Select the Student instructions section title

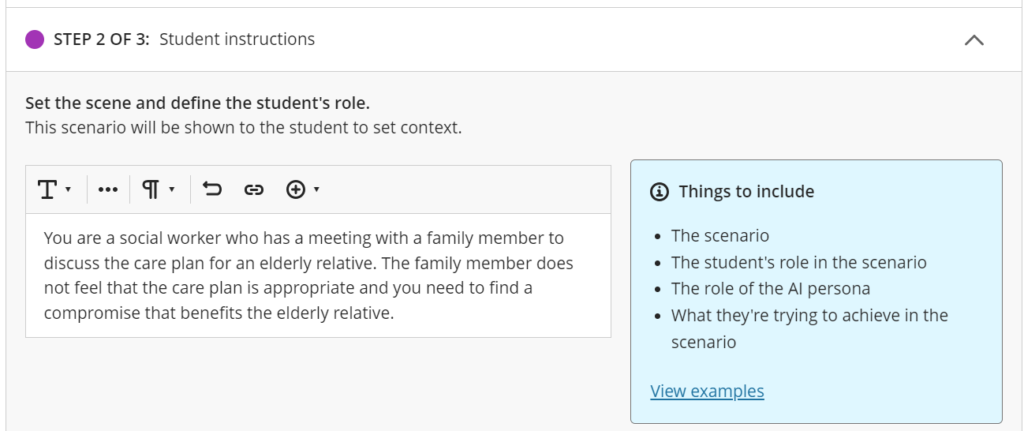(x=237, y=40)
